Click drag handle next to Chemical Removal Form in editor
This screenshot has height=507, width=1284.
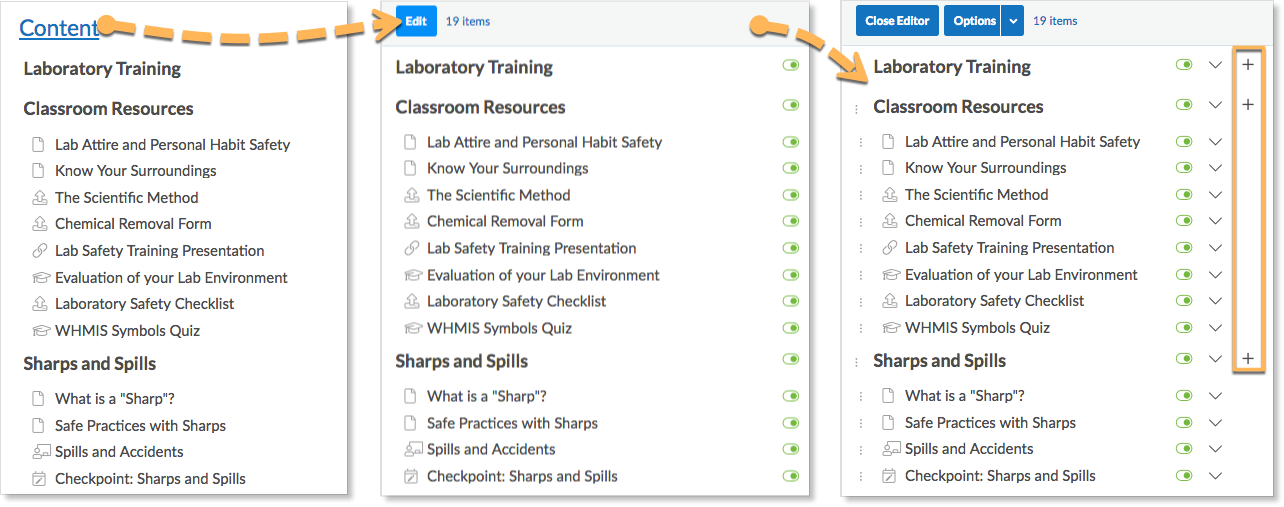point(861,222)
